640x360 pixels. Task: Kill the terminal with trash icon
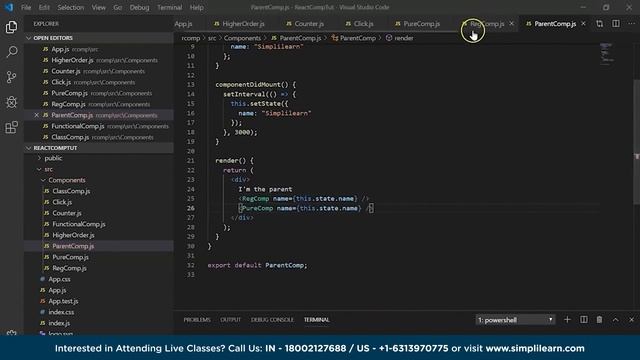pyautogui.click(x=599, y=320)
